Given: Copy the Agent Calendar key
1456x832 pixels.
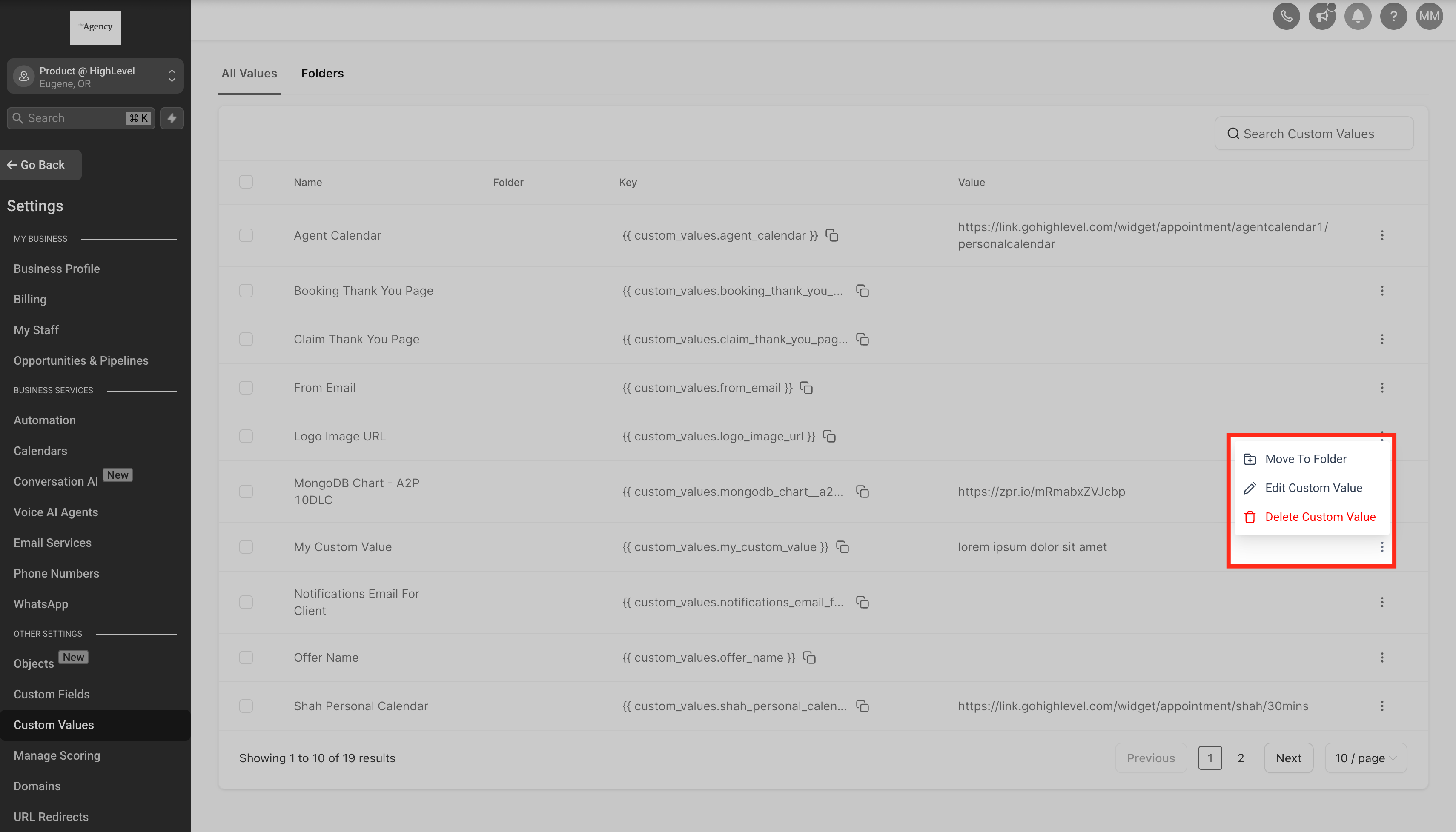Looking at the screenshot, I should point(832,235).
